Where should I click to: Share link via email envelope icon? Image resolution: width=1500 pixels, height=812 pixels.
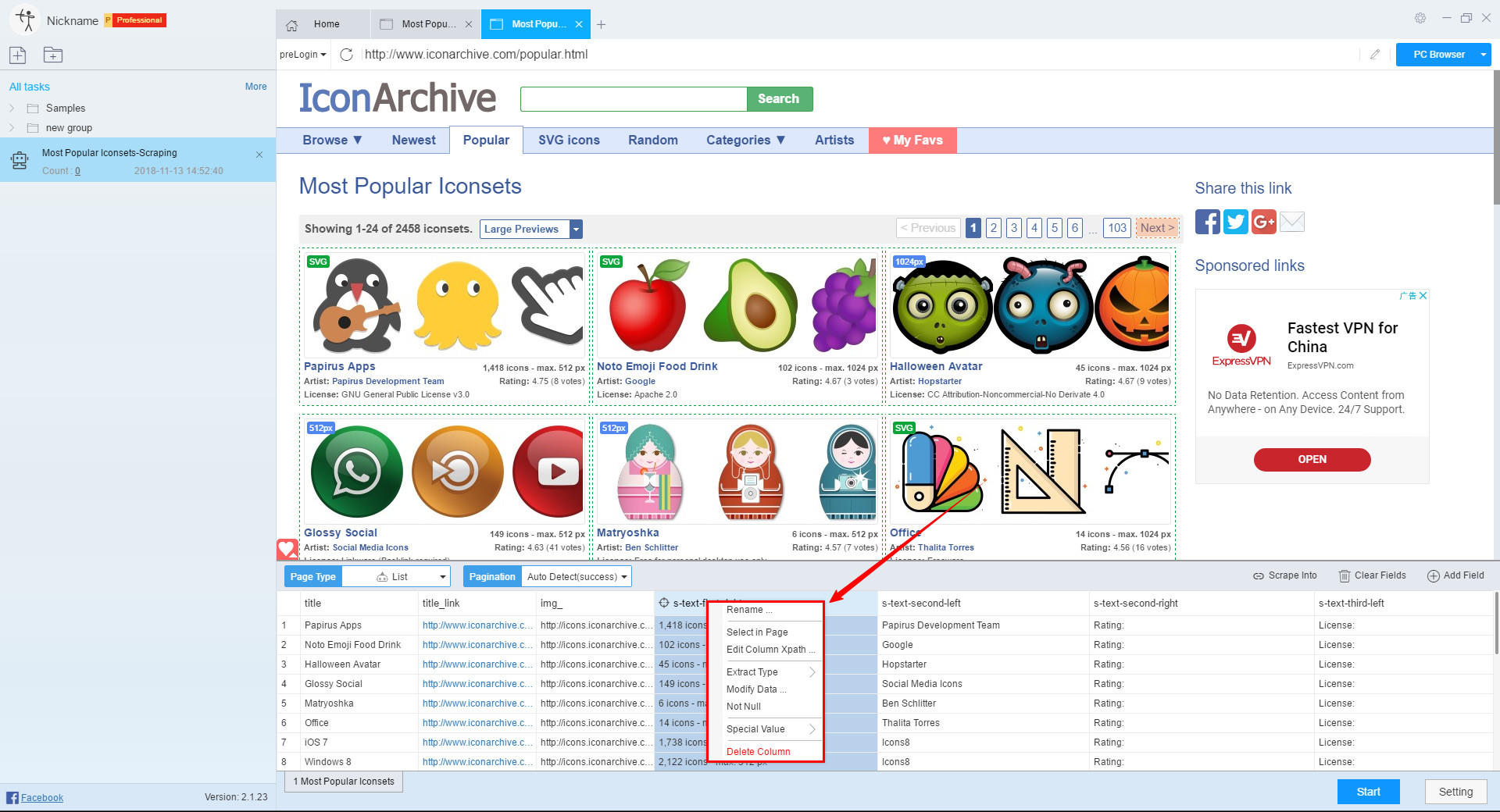point(1292,222)
